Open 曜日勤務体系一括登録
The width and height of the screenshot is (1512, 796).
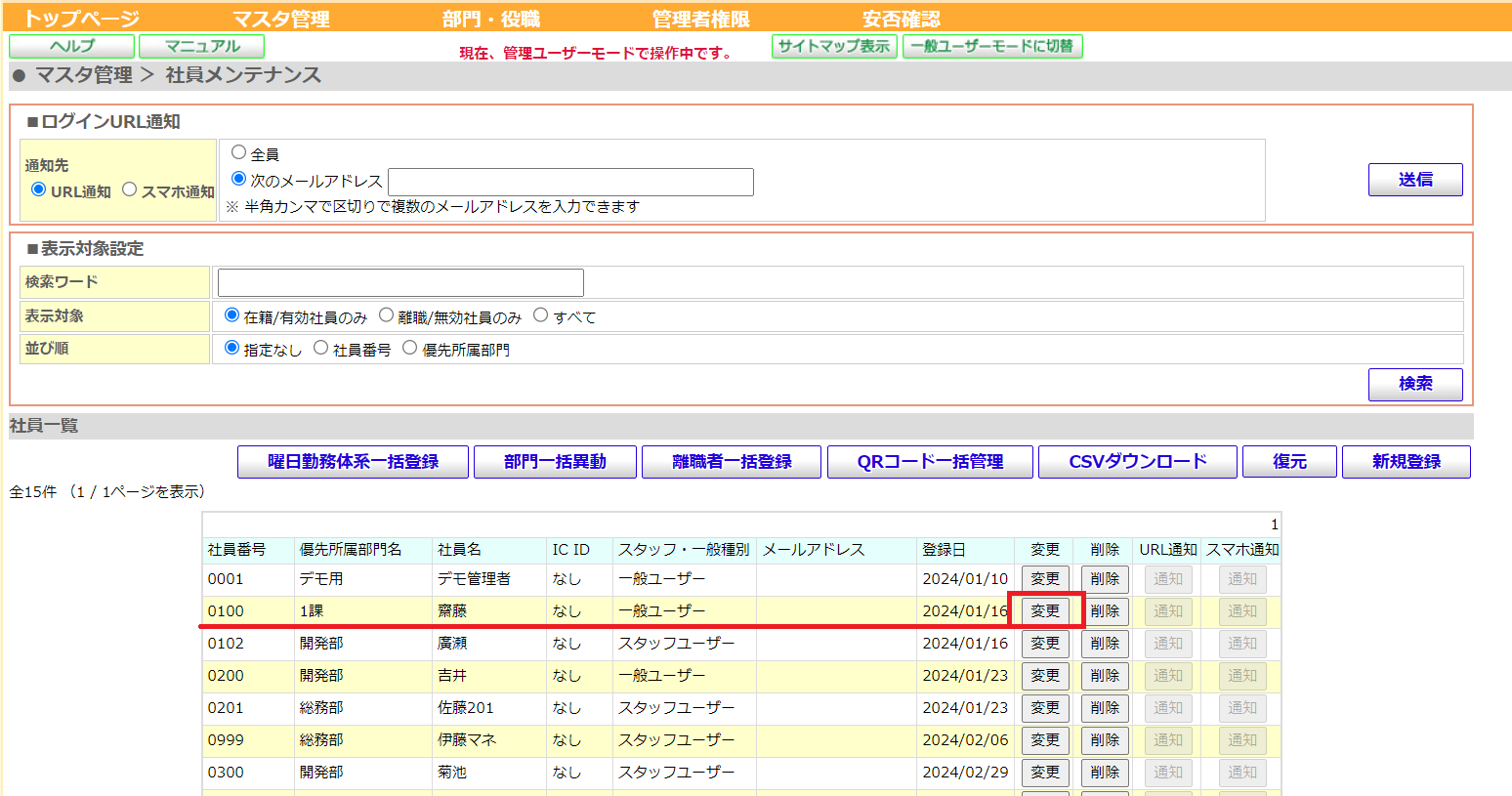[353, 462]
